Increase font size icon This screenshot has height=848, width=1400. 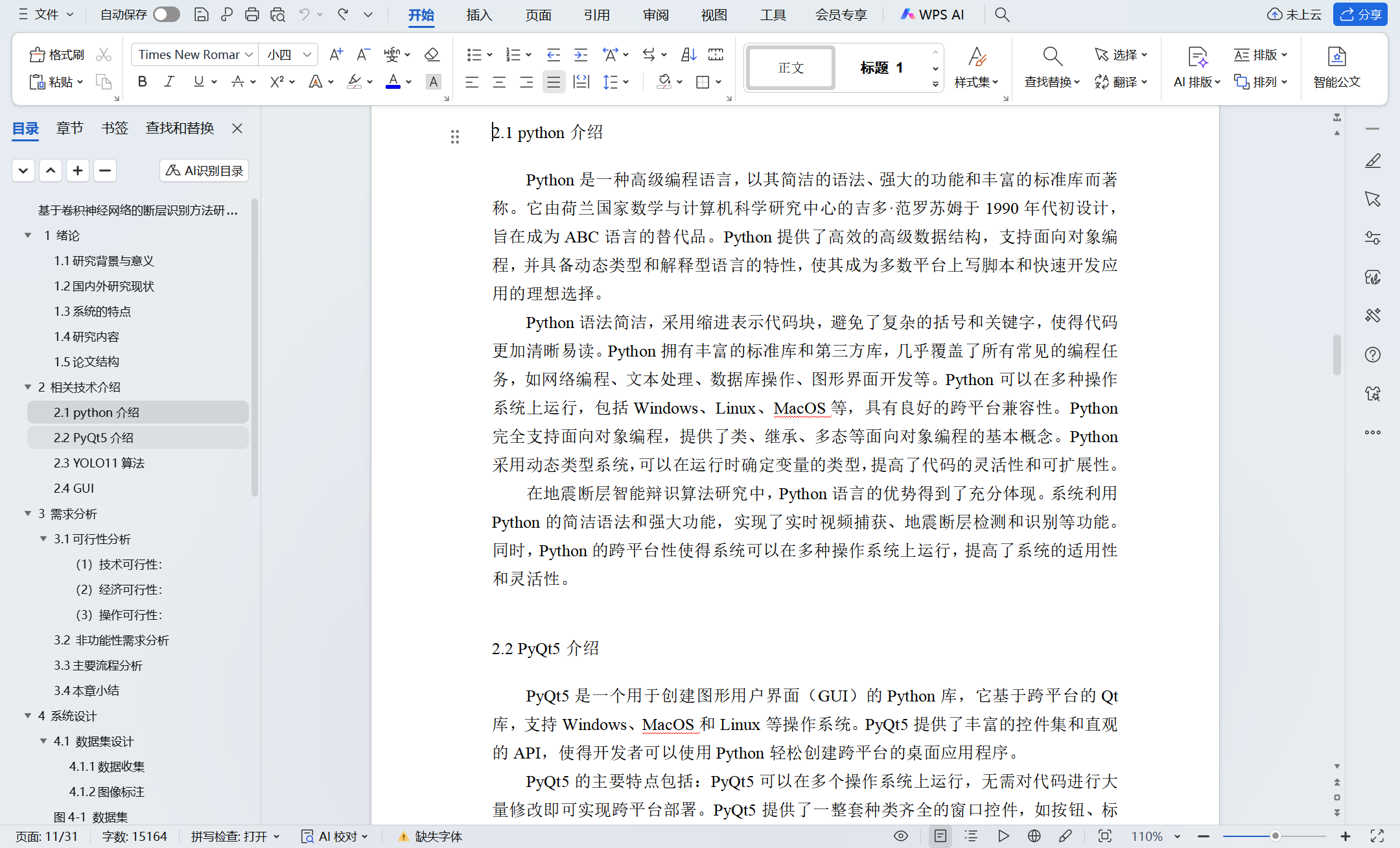coord(336,54)
